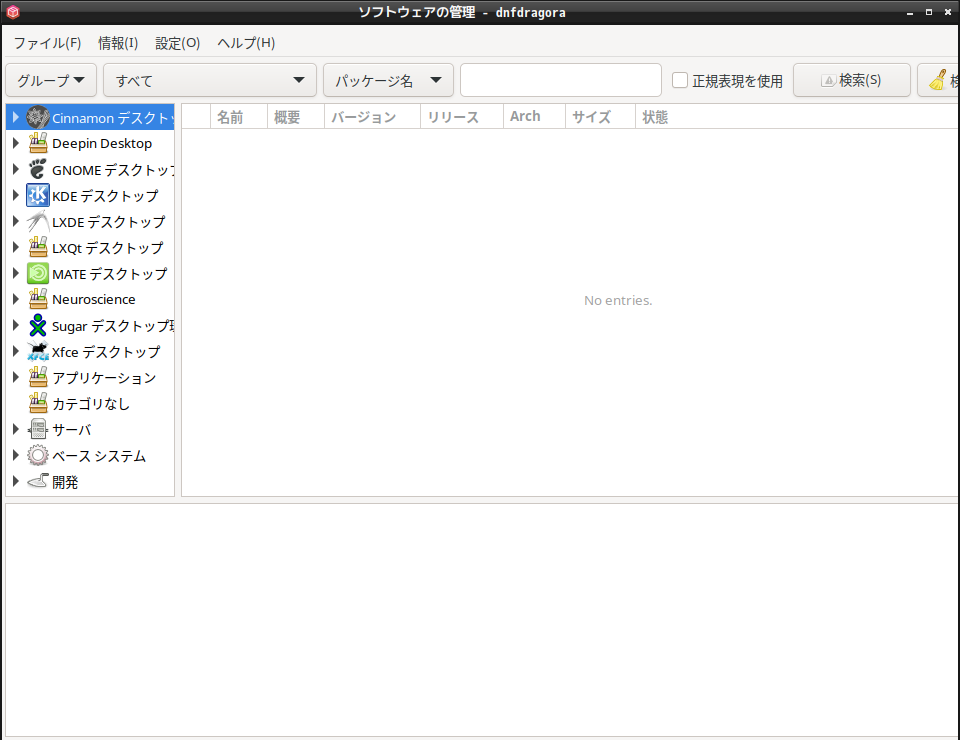Select the アプリケーション label

tap(104, 378)
